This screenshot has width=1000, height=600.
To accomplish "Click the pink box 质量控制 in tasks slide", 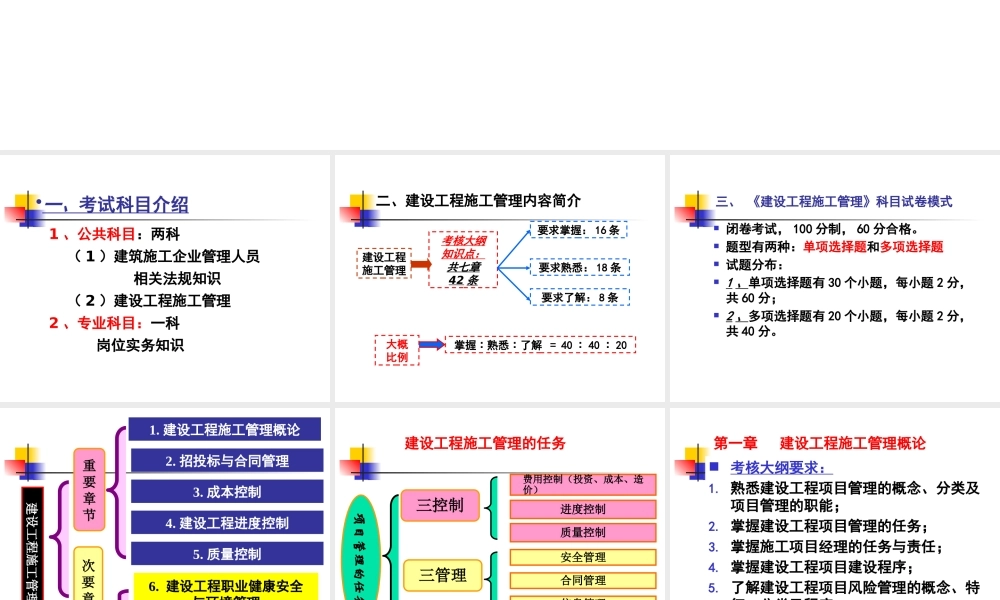I will point(583,532).
